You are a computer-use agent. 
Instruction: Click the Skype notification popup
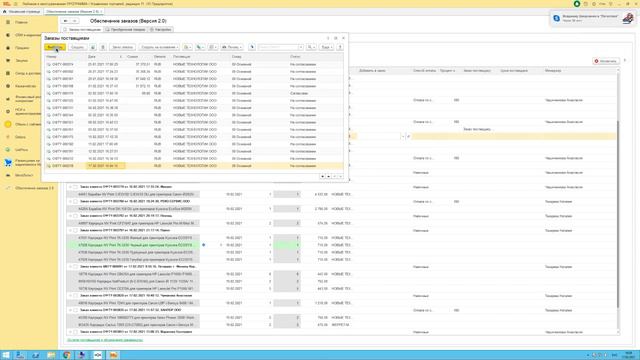(592, 18)
